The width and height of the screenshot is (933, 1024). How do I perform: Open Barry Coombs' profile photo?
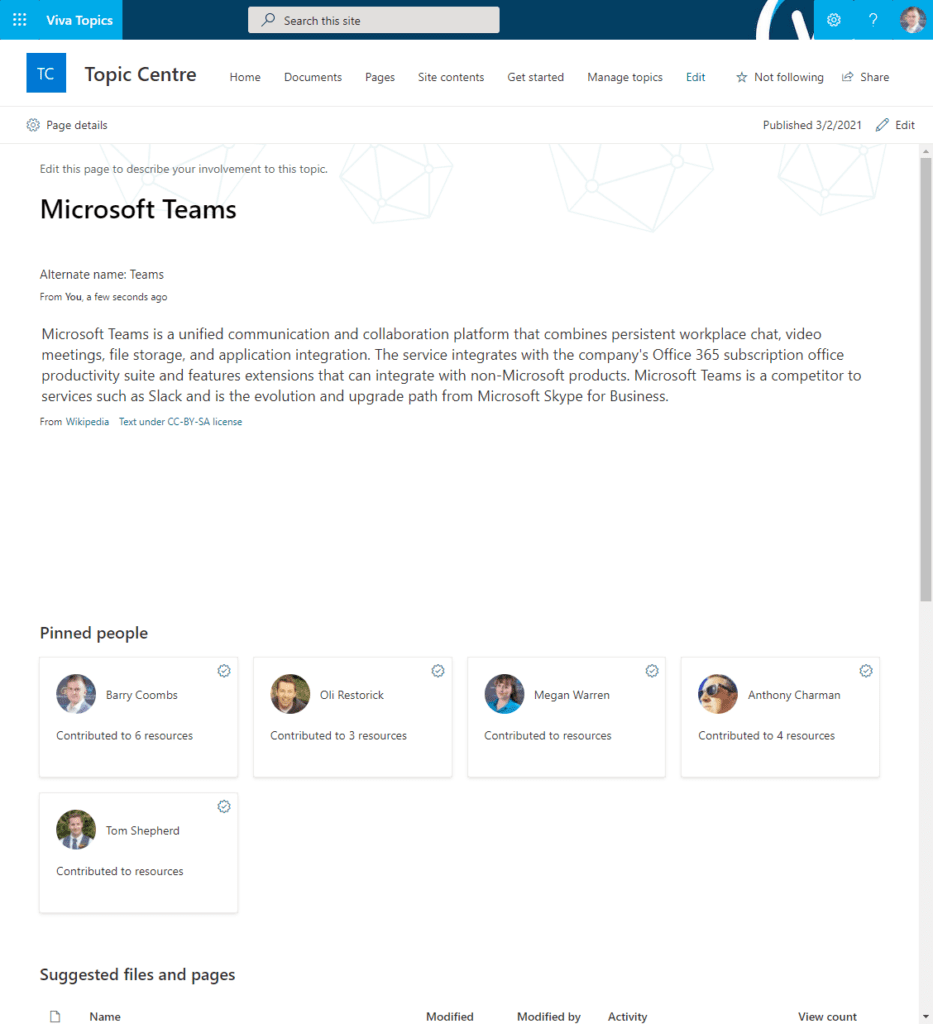tap(76, 694)
